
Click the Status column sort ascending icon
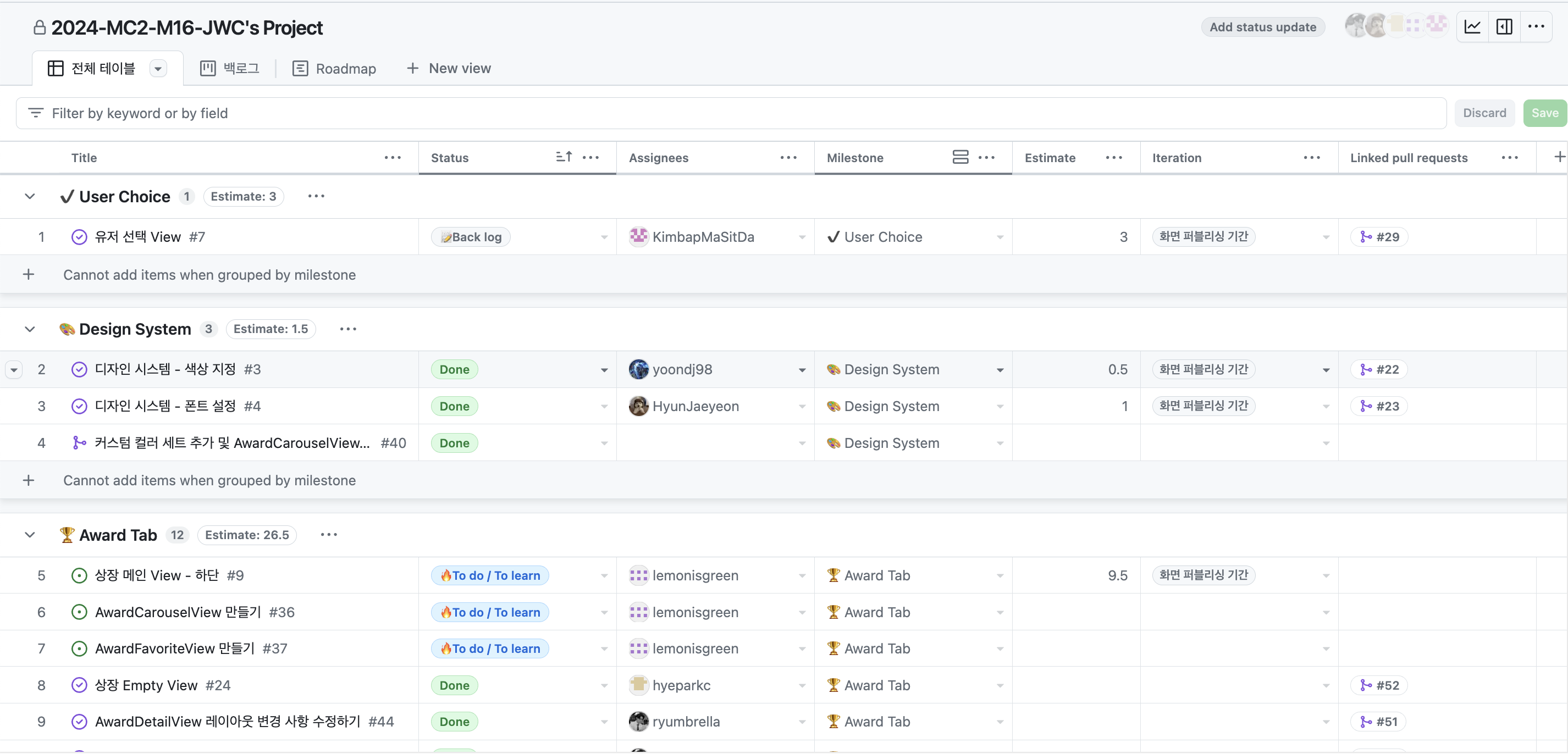(x=564, y=158)
